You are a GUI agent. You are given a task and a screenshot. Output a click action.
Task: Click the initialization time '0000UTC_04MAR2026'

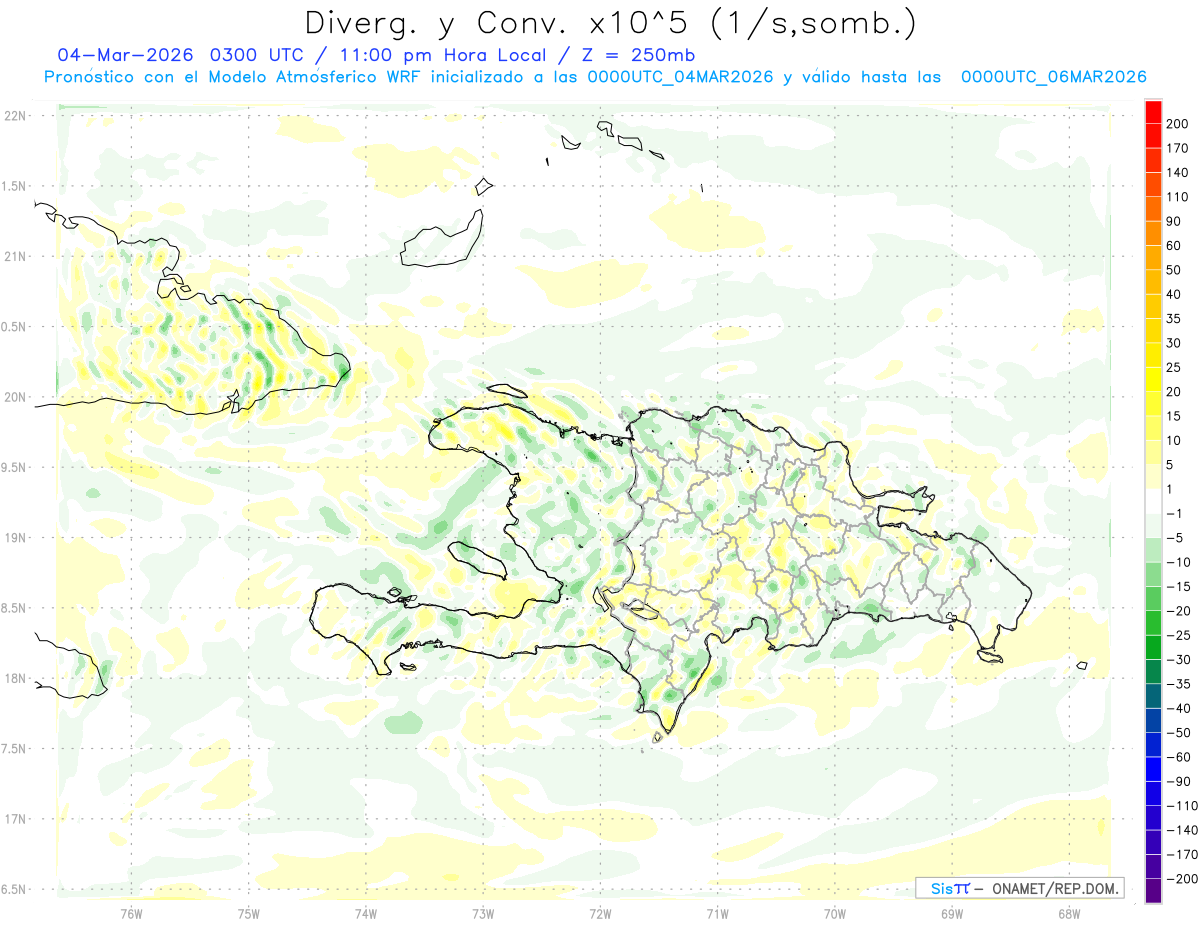(681, 77)
